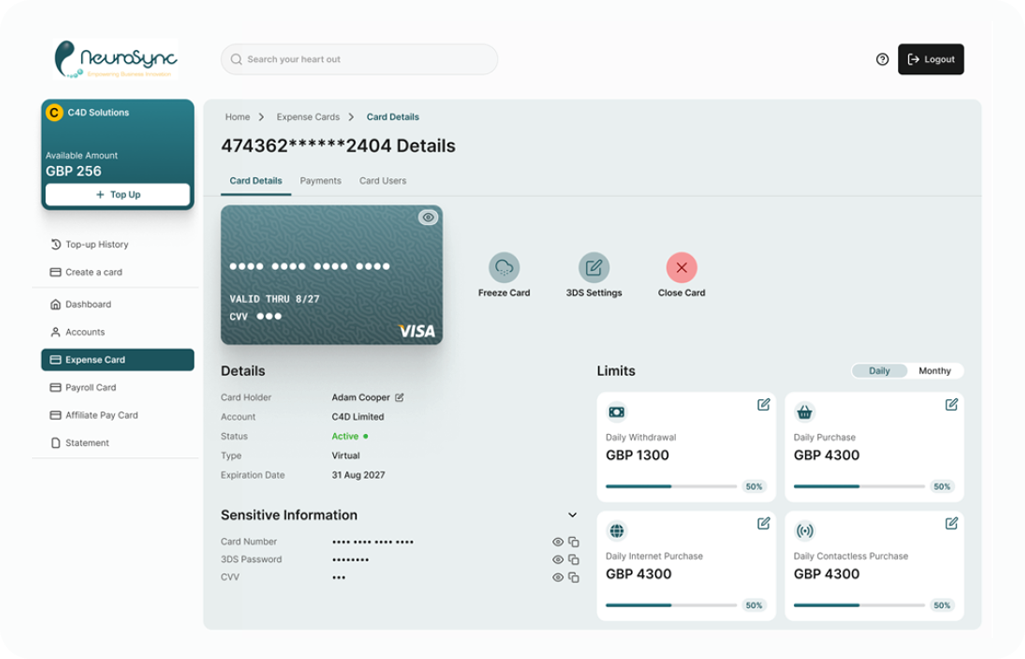Copy the CVV value
This screenshot has width=1025, height=659.
573,578
